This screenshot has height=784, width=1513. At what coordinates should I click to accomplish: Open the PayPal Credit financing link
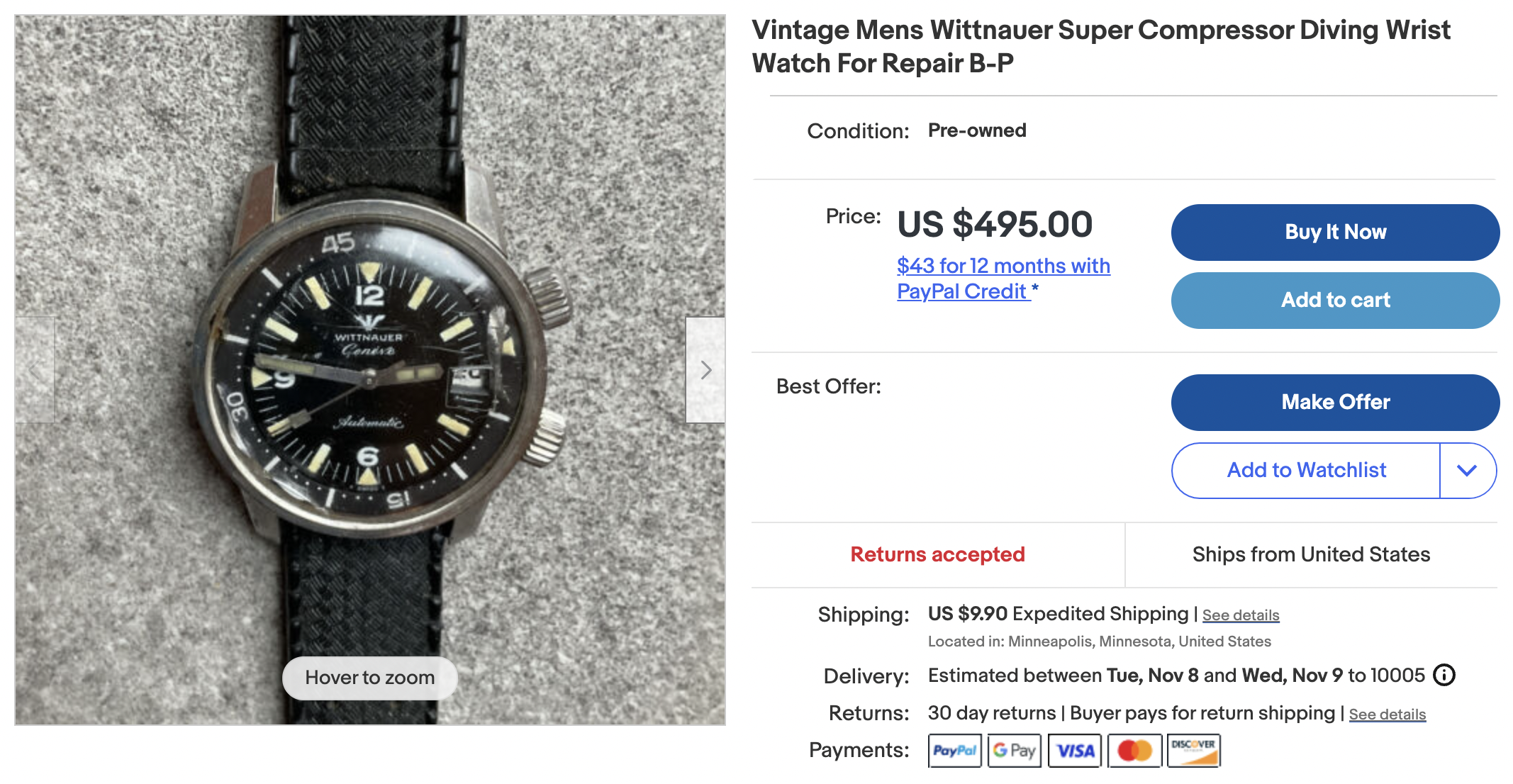point(1003,279)
